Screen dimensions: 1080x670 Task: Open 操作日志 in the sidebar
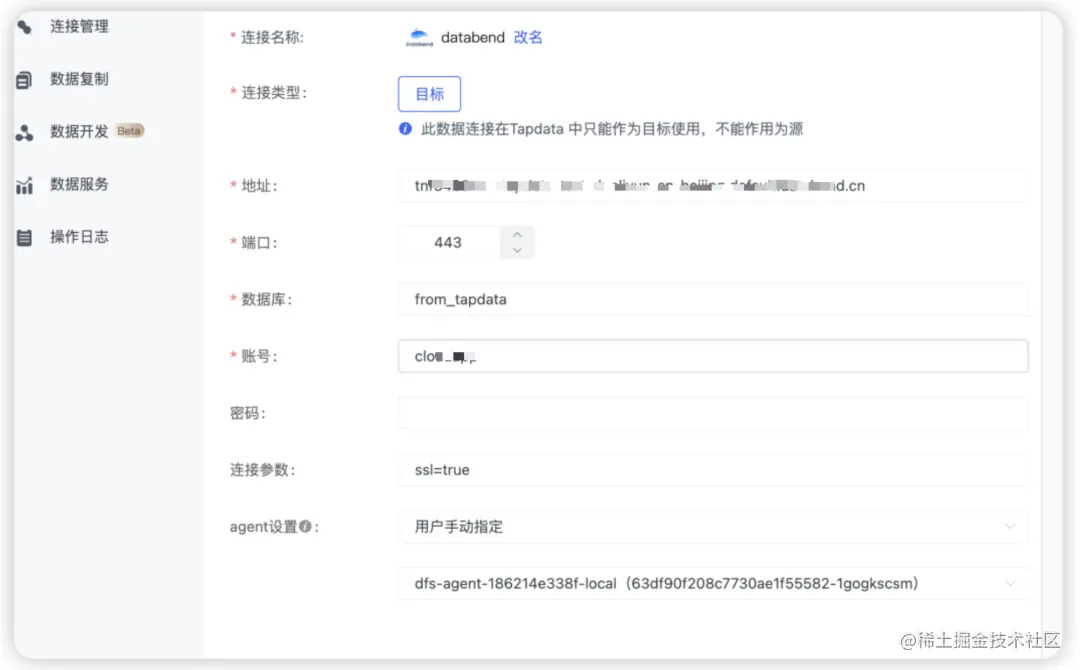[x=79, y=237]
